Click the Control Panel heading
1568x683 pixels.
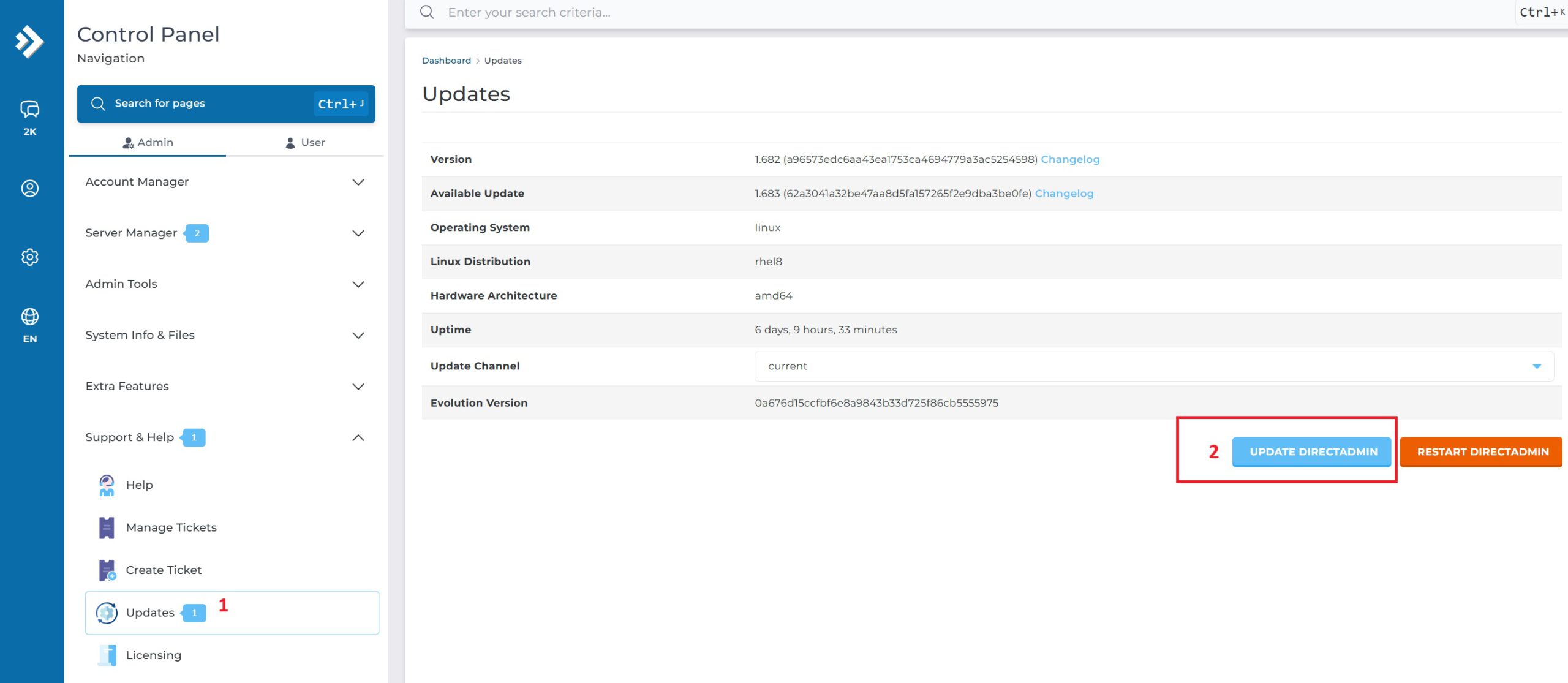tap(148, 35)
